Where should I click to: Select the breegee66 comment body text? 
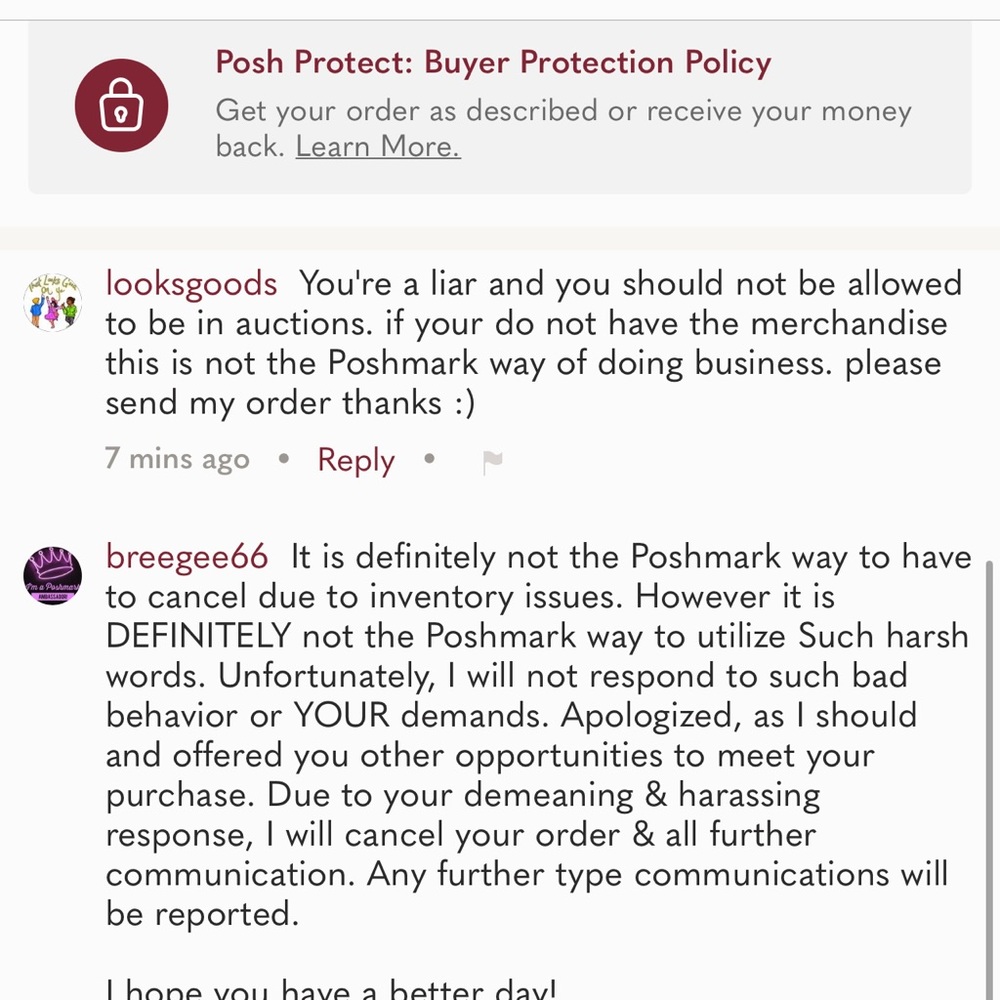click(x=538, y=735)
